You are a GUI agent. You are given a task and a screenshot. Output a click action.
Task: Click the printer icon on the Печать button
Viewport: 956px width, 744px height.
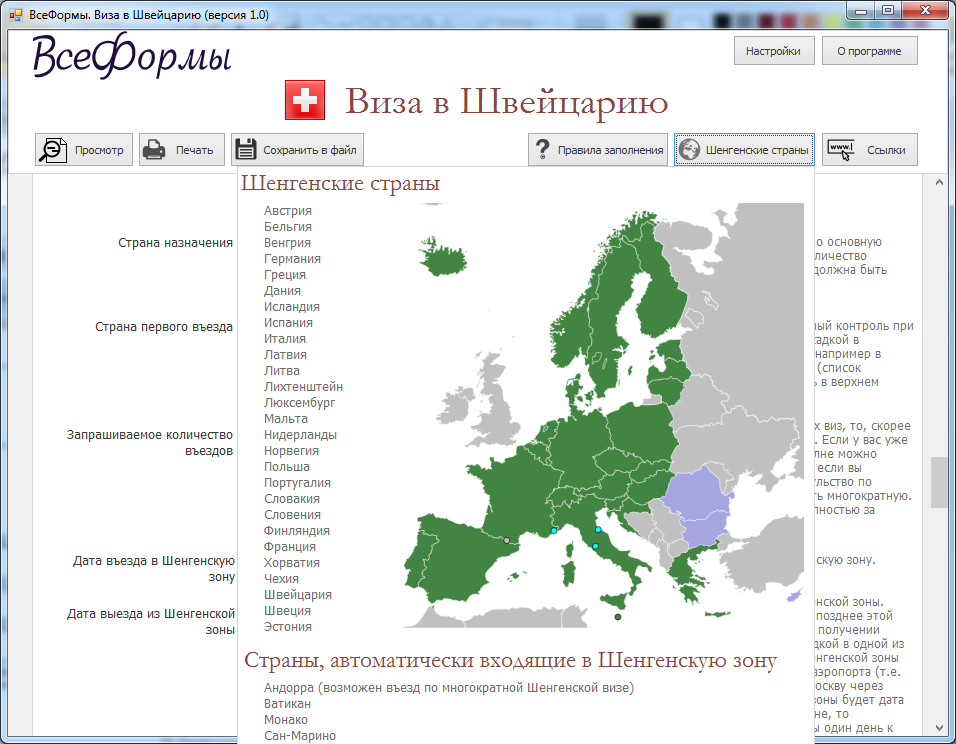[154, 150]
